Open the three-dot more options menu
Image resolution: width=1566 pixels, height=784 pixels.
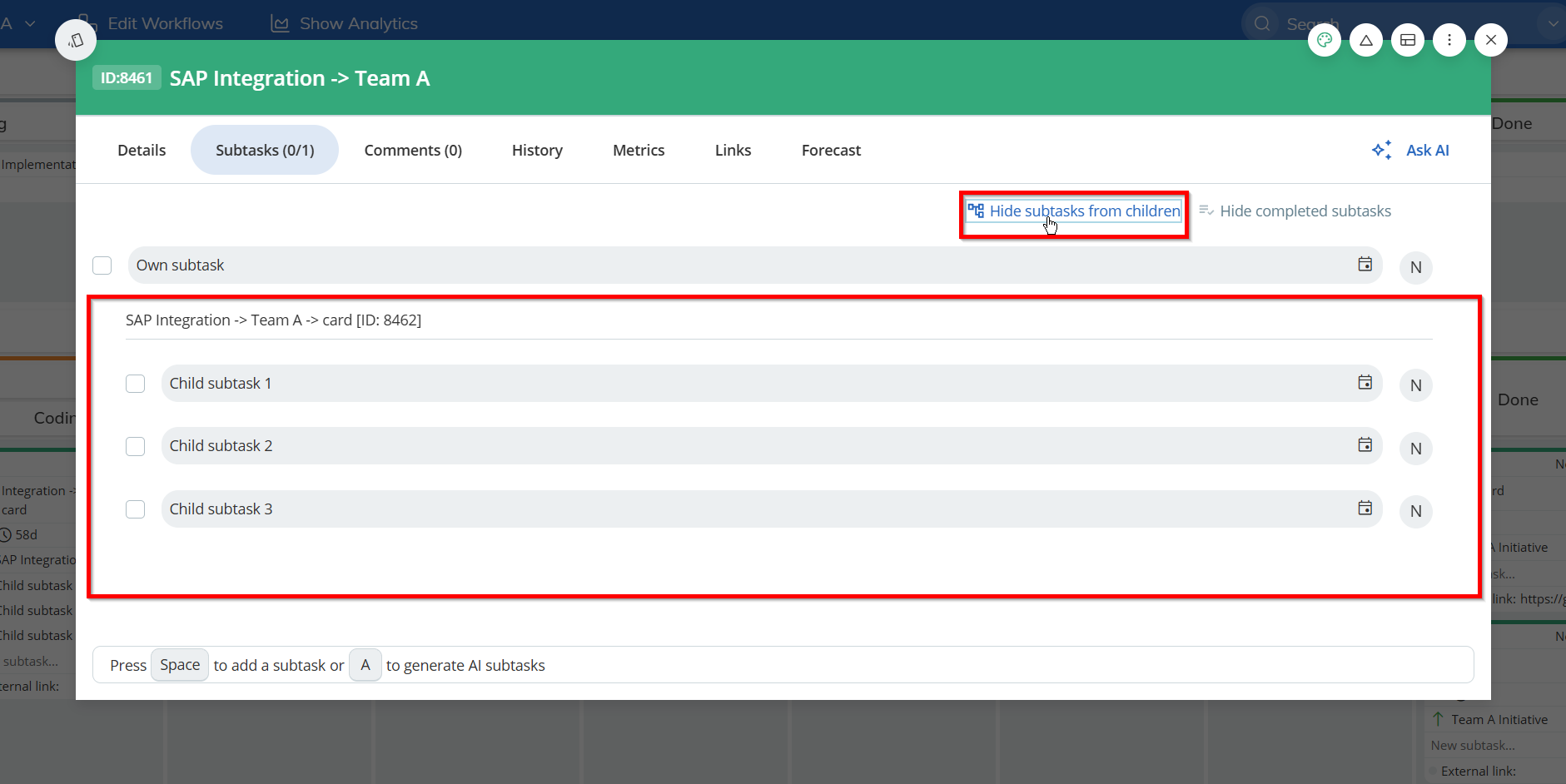1449,40
